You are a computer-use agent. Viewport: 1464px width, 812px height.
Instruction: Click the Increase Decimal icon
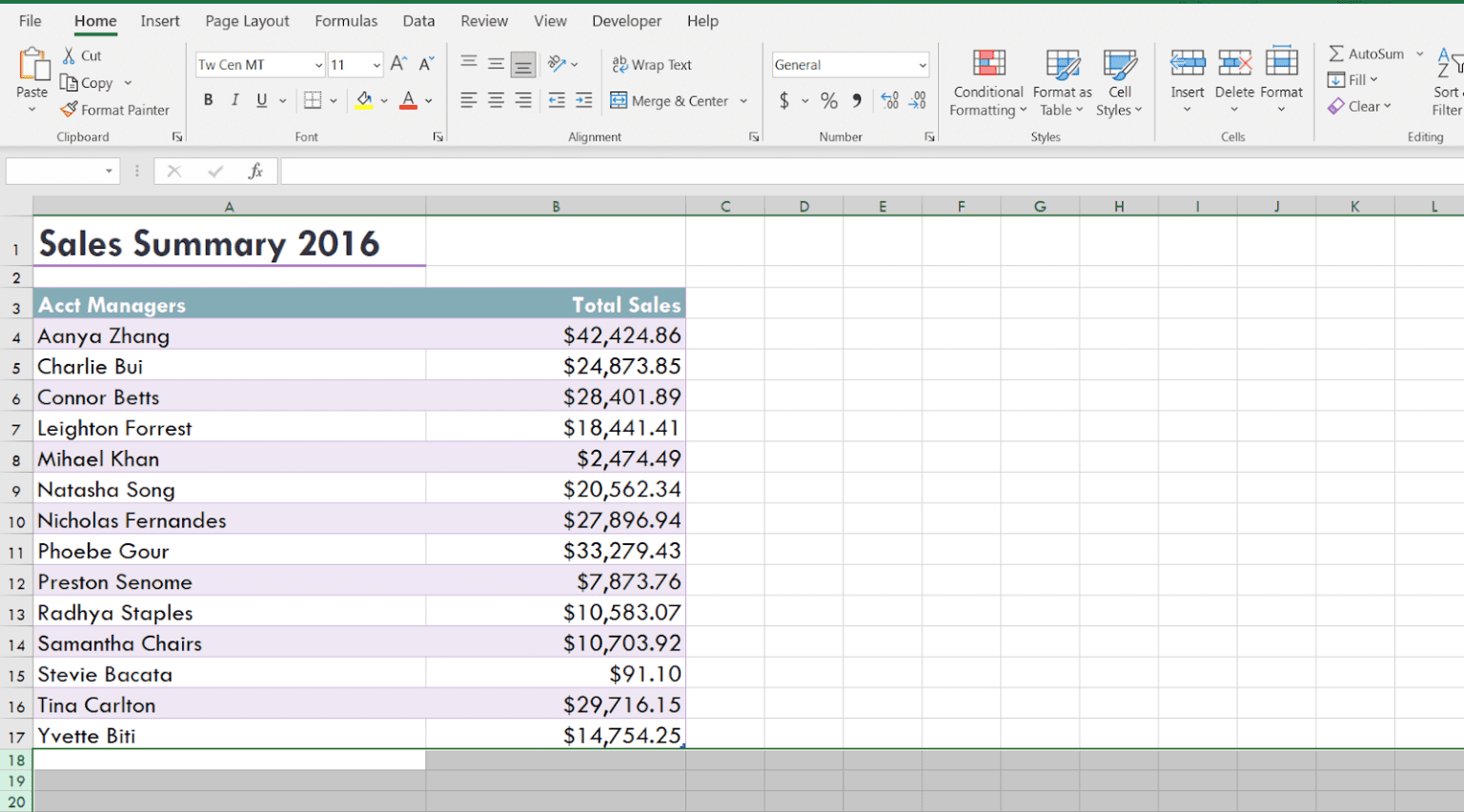[x=889, y=101]
